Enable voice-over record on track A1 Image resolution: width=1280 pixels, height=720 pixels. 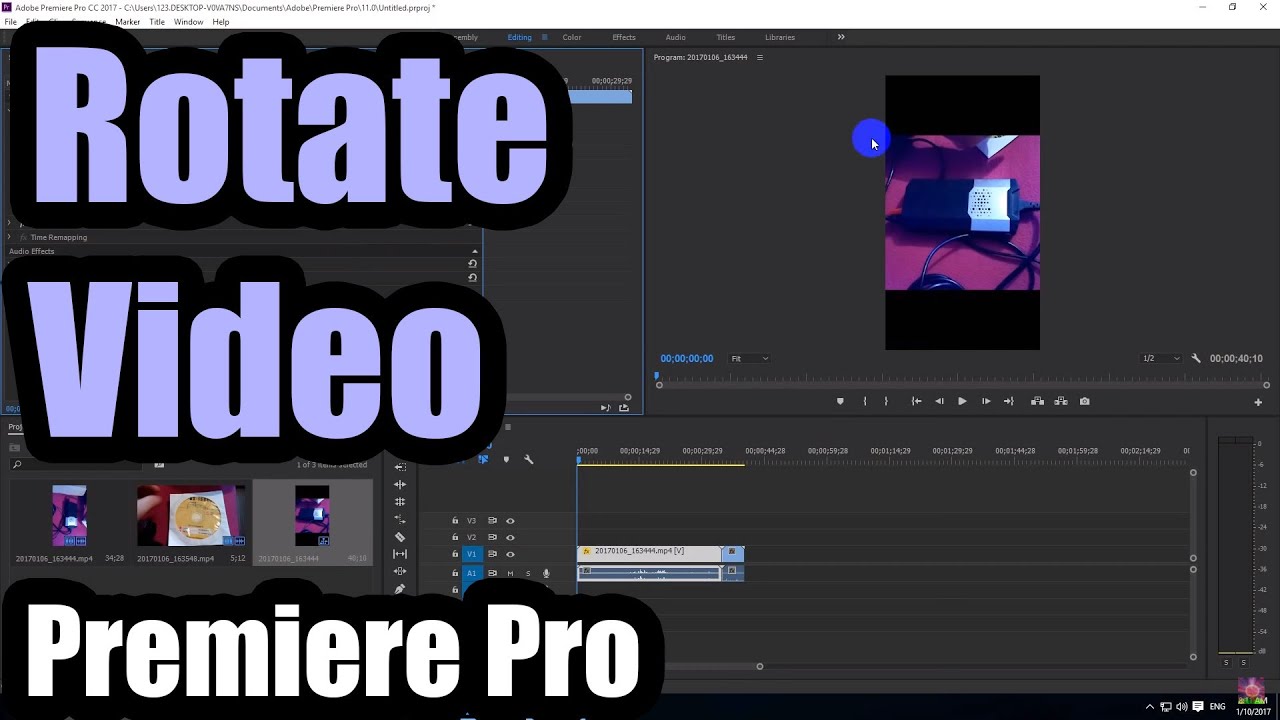pos(546,573)
